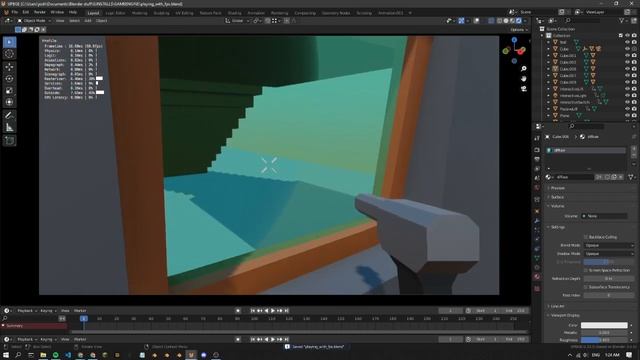Open the Tool properties tab
Image resolution: width=640 pixels, height=360 pixels.
click(x=537, y=139)
